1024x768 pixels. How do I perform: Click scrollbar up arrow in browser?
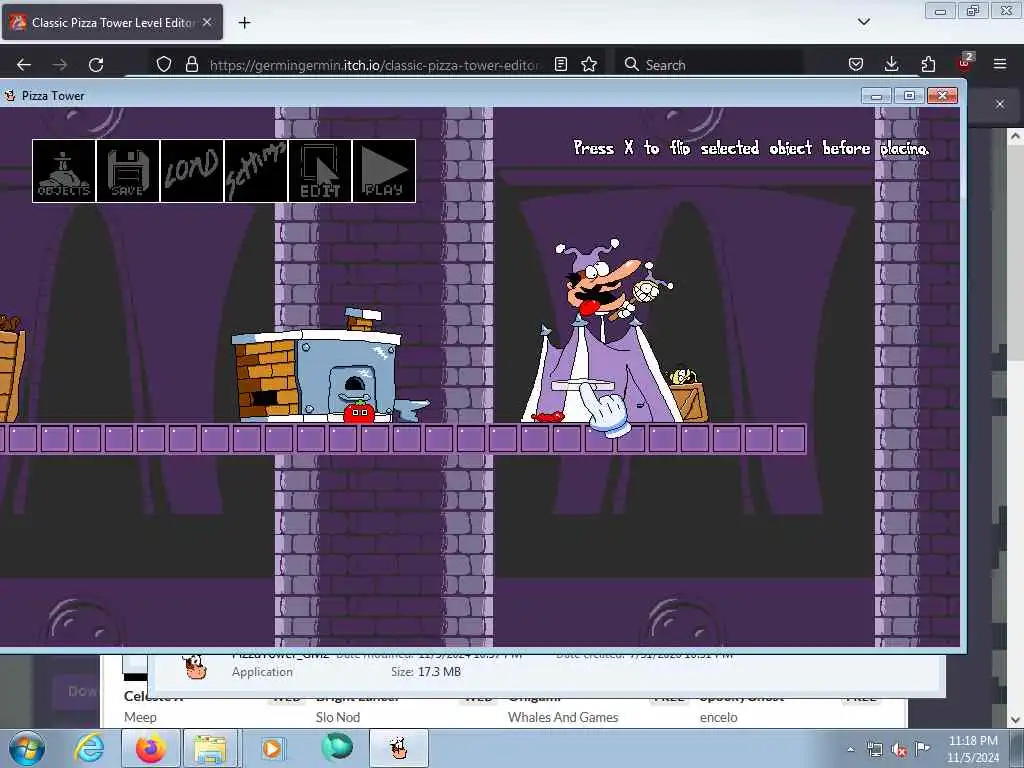(x=1014, y=136)
